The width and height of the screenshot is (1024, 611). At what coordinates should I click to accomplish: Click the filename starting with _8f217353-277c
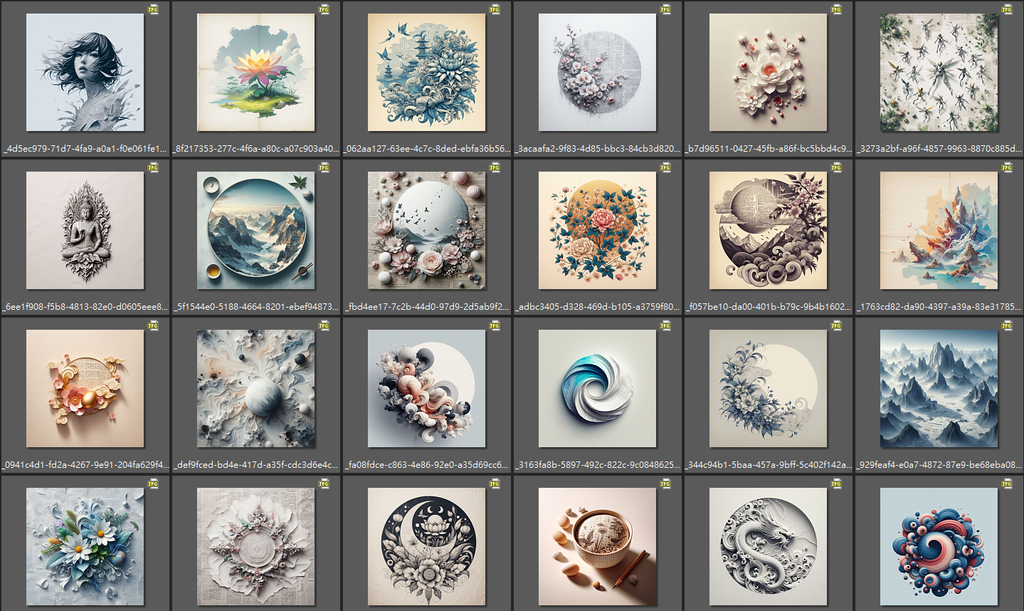point(256,149)
